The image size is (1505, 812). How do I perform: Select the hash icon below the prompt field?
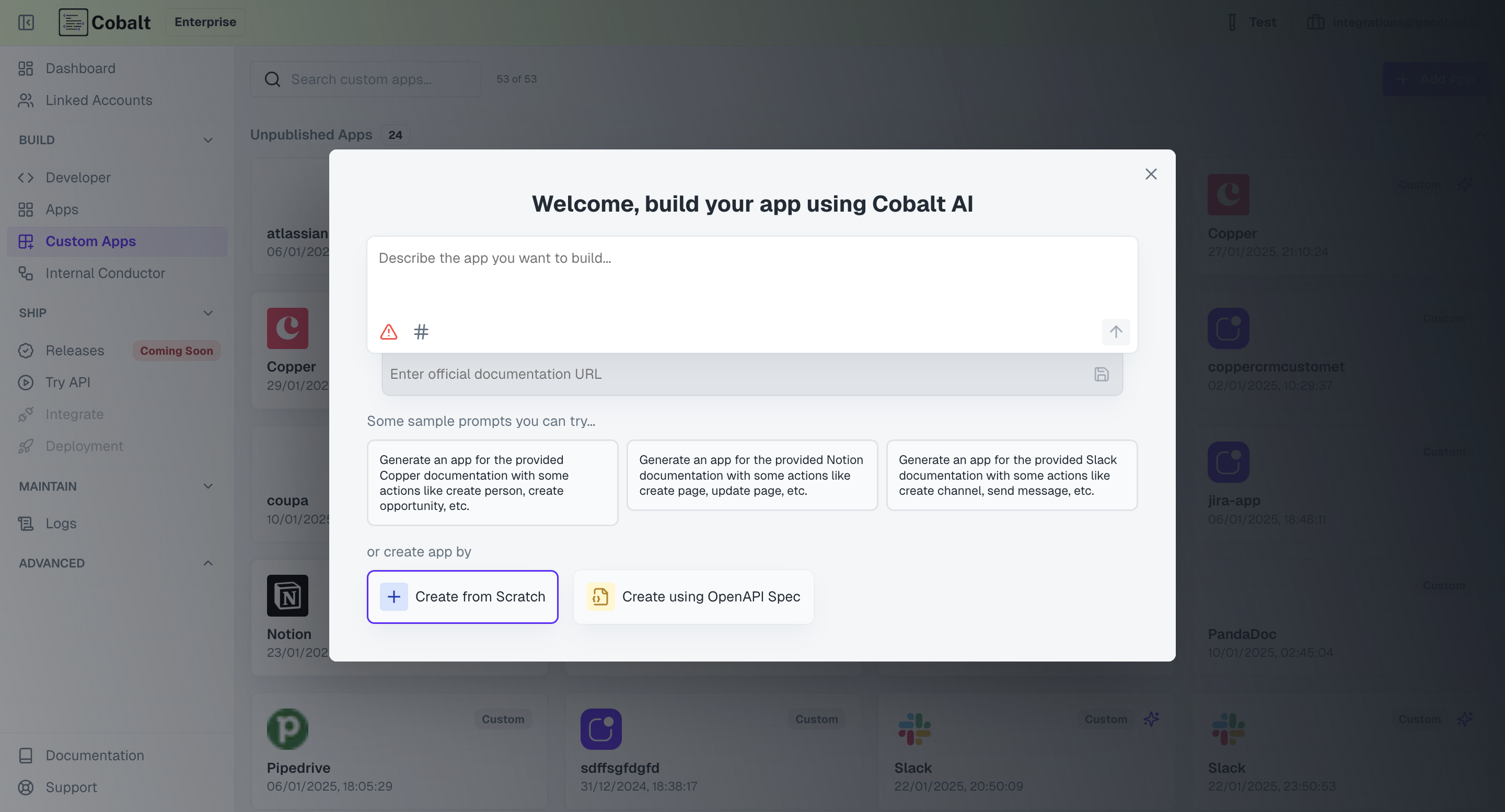pos(421,331)
